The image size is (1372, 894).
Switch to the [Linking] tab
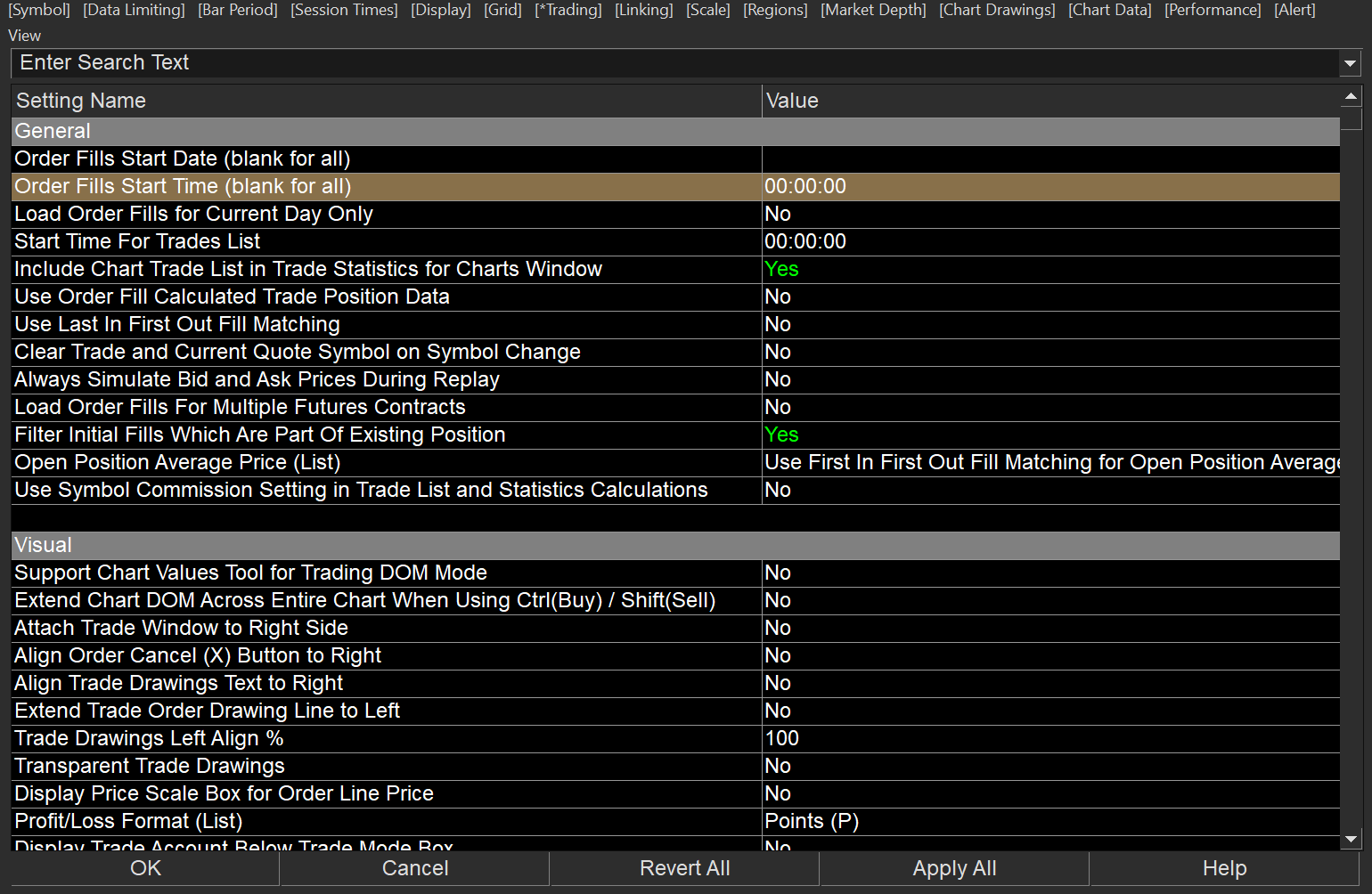(644, 10)
